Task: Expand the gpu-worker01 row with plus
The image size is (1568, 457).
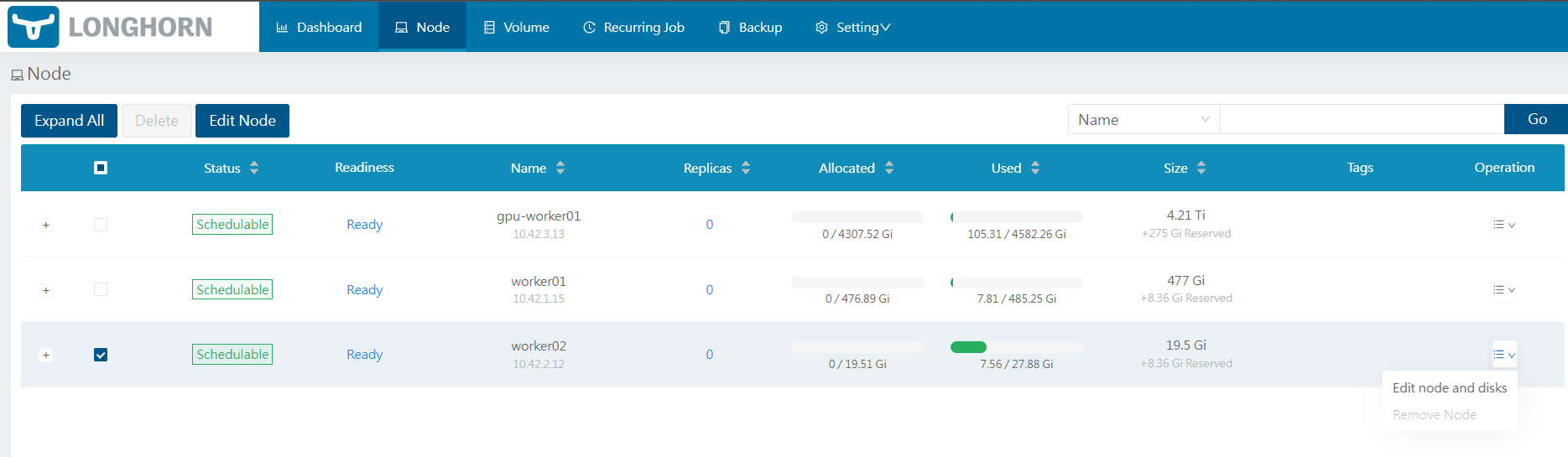Action: pos(46,225)
